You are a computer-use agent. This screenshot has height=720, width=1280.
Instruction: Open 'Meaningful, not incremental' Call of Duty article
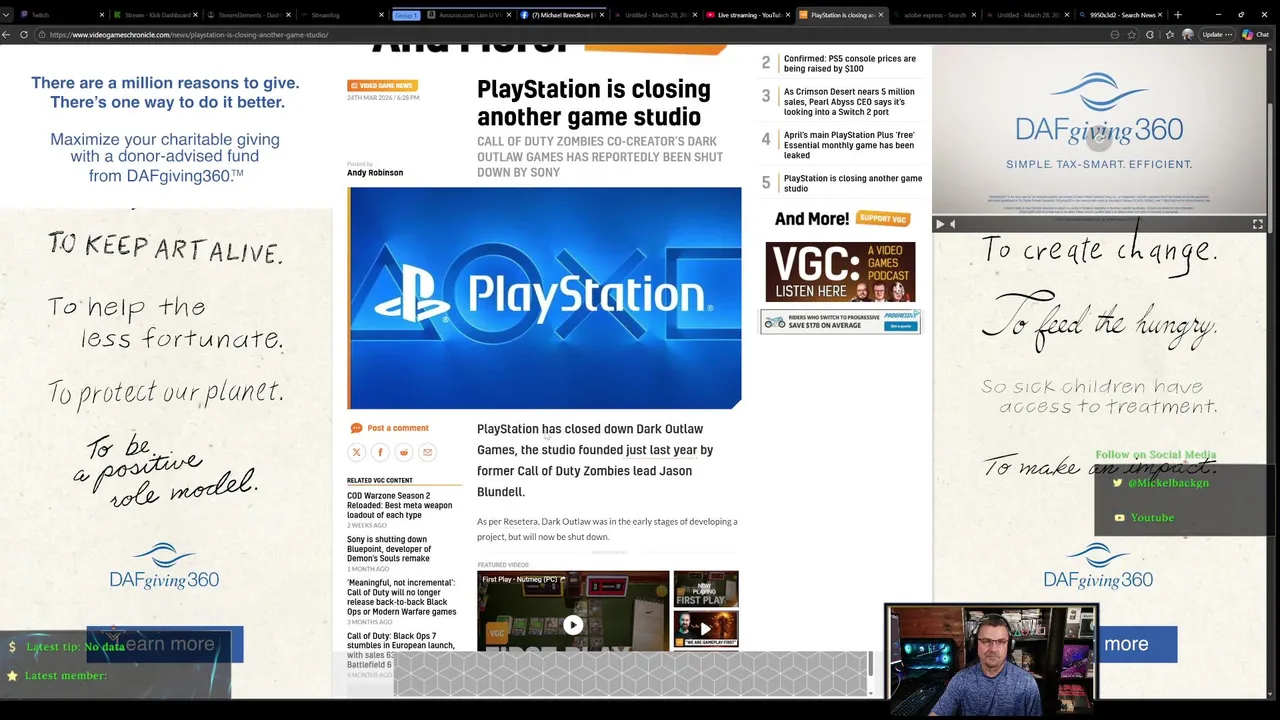(402, 597)
